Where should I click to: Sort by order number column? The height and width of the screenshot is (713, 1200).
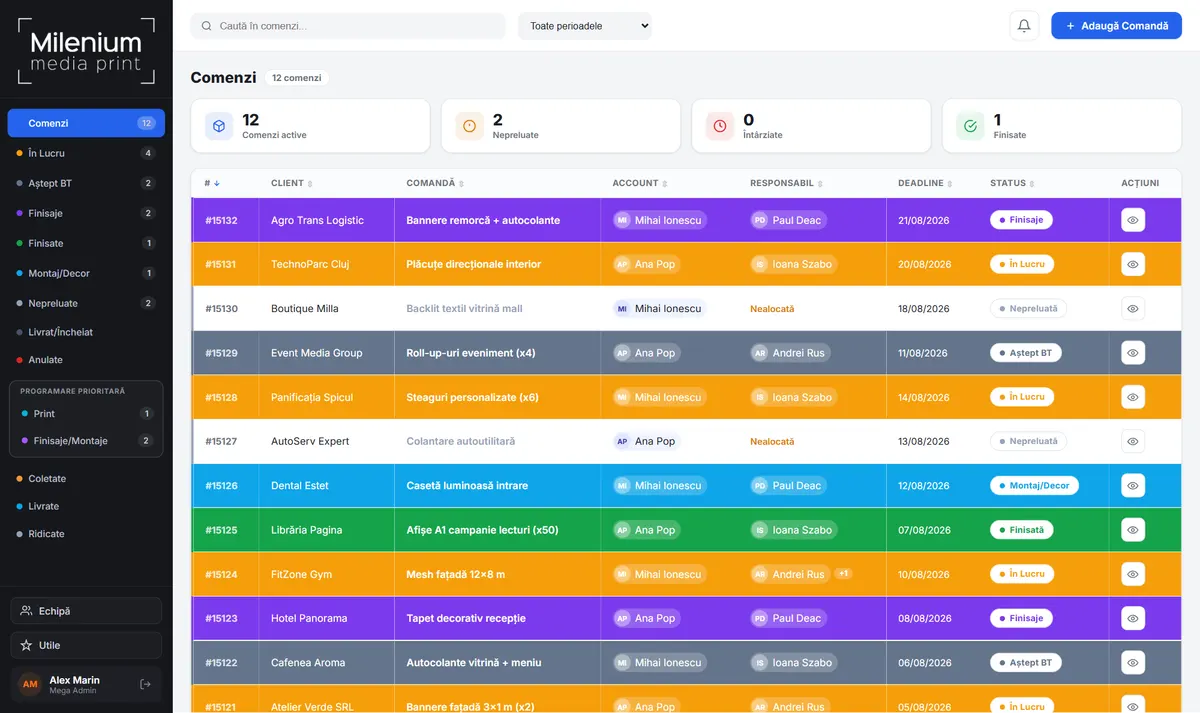coord(212,183)
